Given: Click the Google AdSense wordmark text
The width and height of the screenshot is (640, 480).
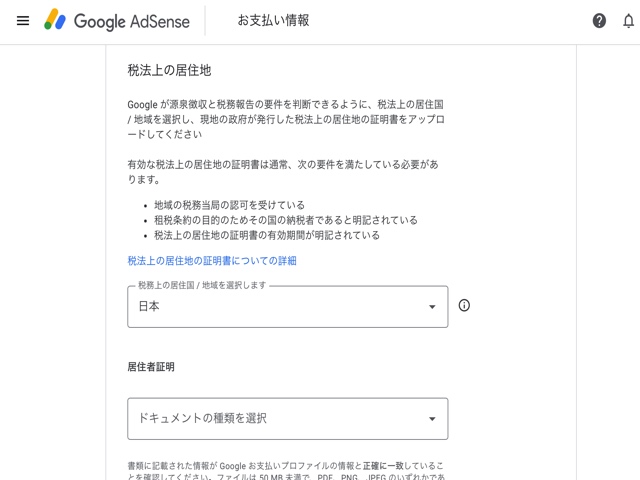Looking at the screenshot, I should coord(131,21).
